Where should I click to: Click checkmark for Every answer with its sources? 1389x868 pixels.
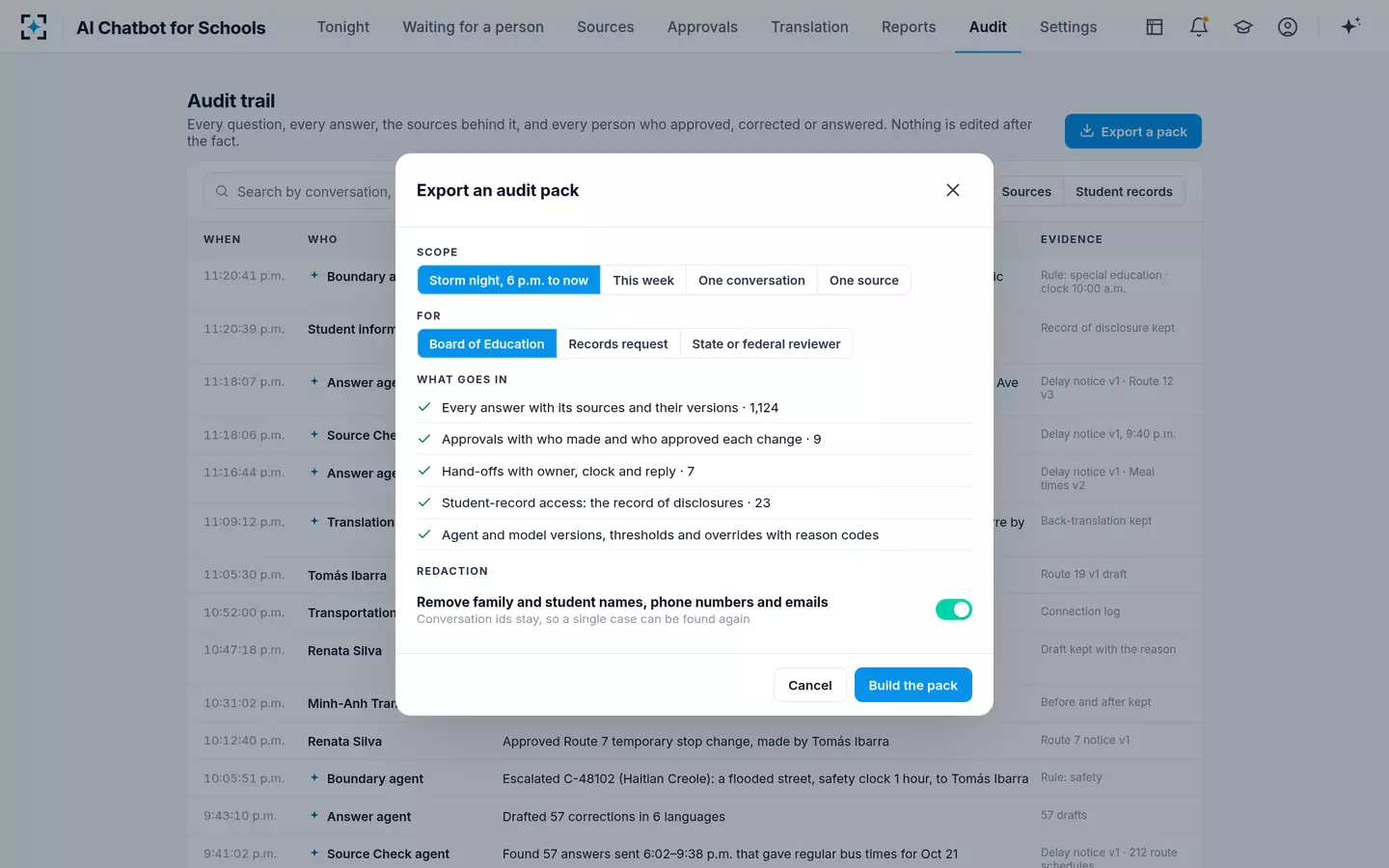click(424, 407)
